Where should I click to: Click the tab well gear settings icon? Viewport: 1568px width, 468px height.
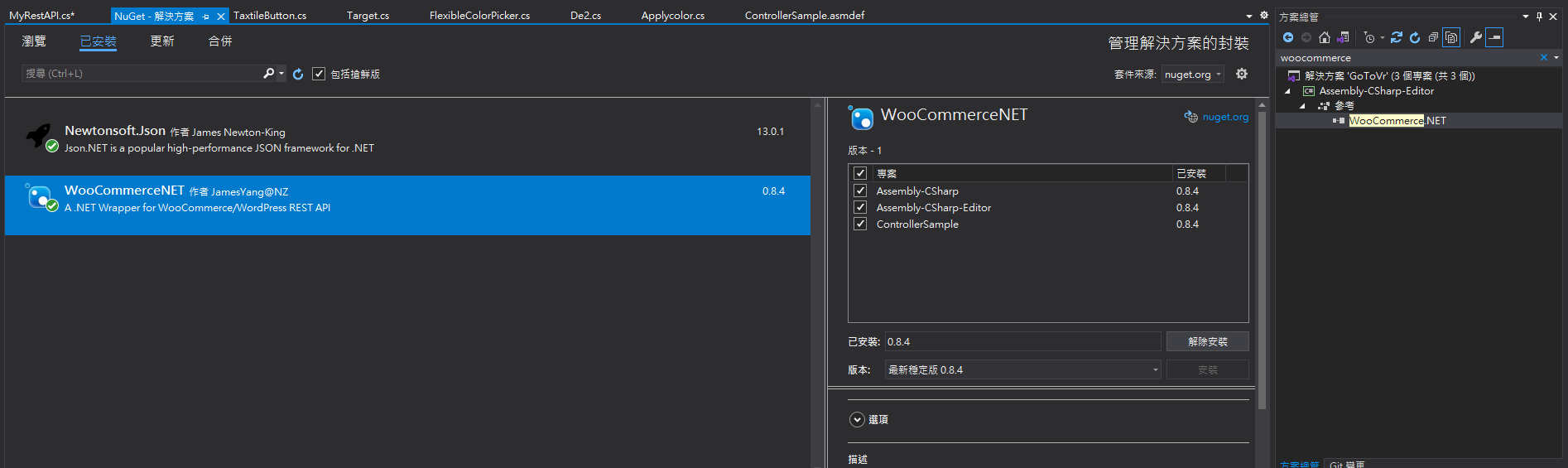tap(1264, 16)
